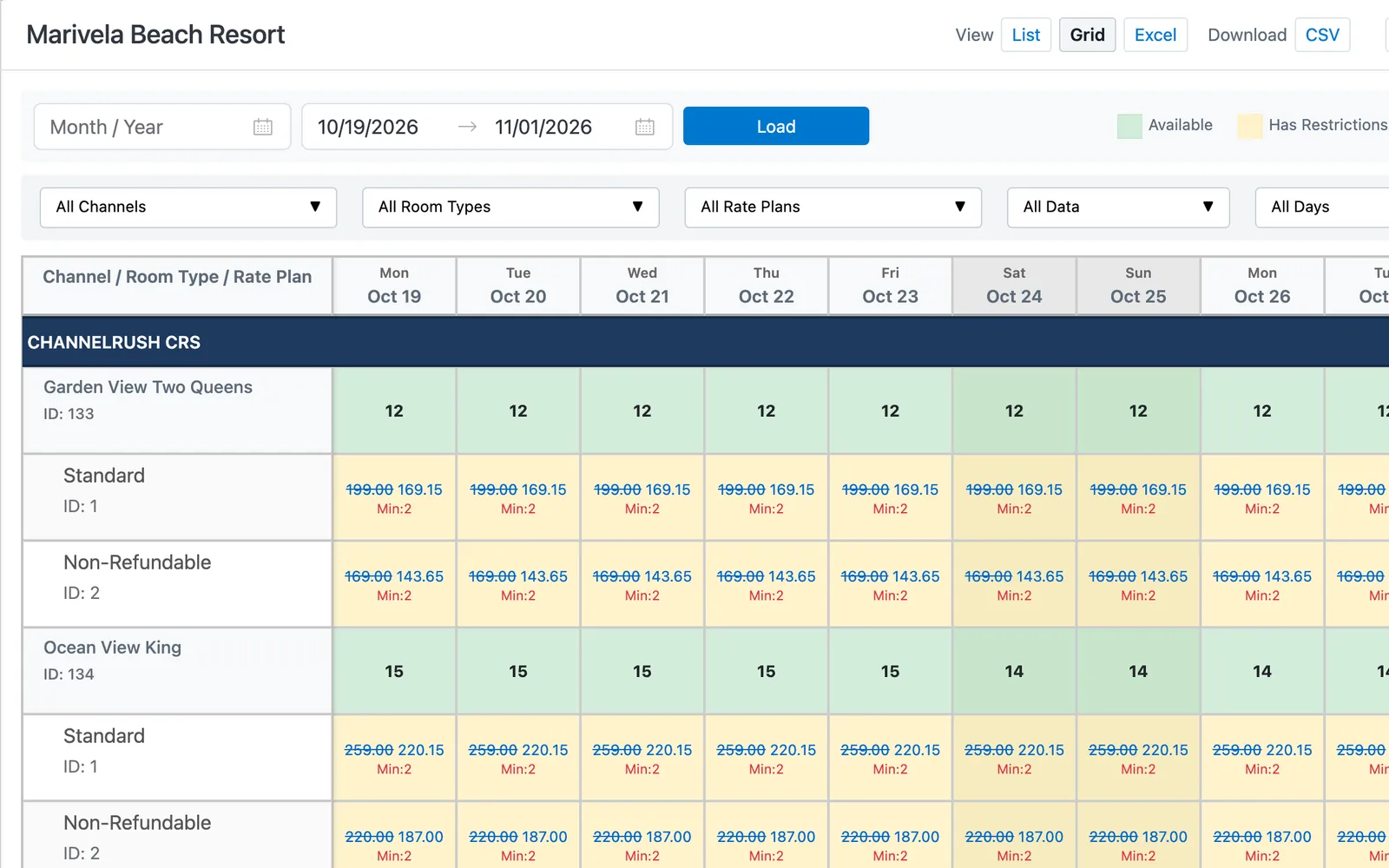Image resolution: width=1389 pixels, height=868 pixels.
Task: Select the Tue Oct 20 column header
Action: pos(518,286)
